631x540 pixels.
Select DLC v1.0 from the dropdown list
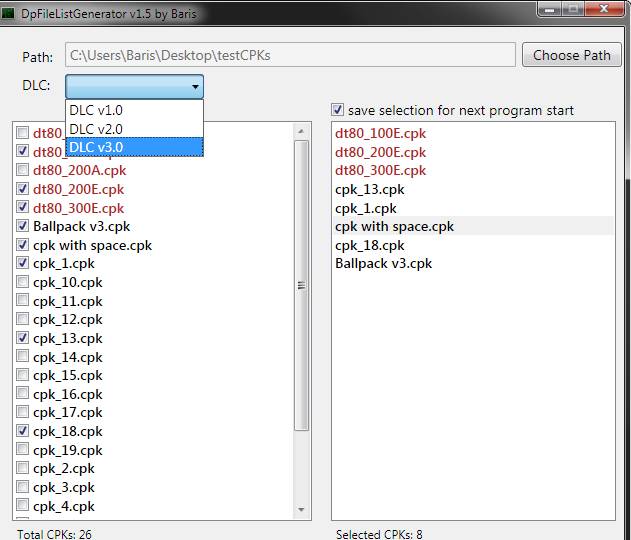(134, 110)
